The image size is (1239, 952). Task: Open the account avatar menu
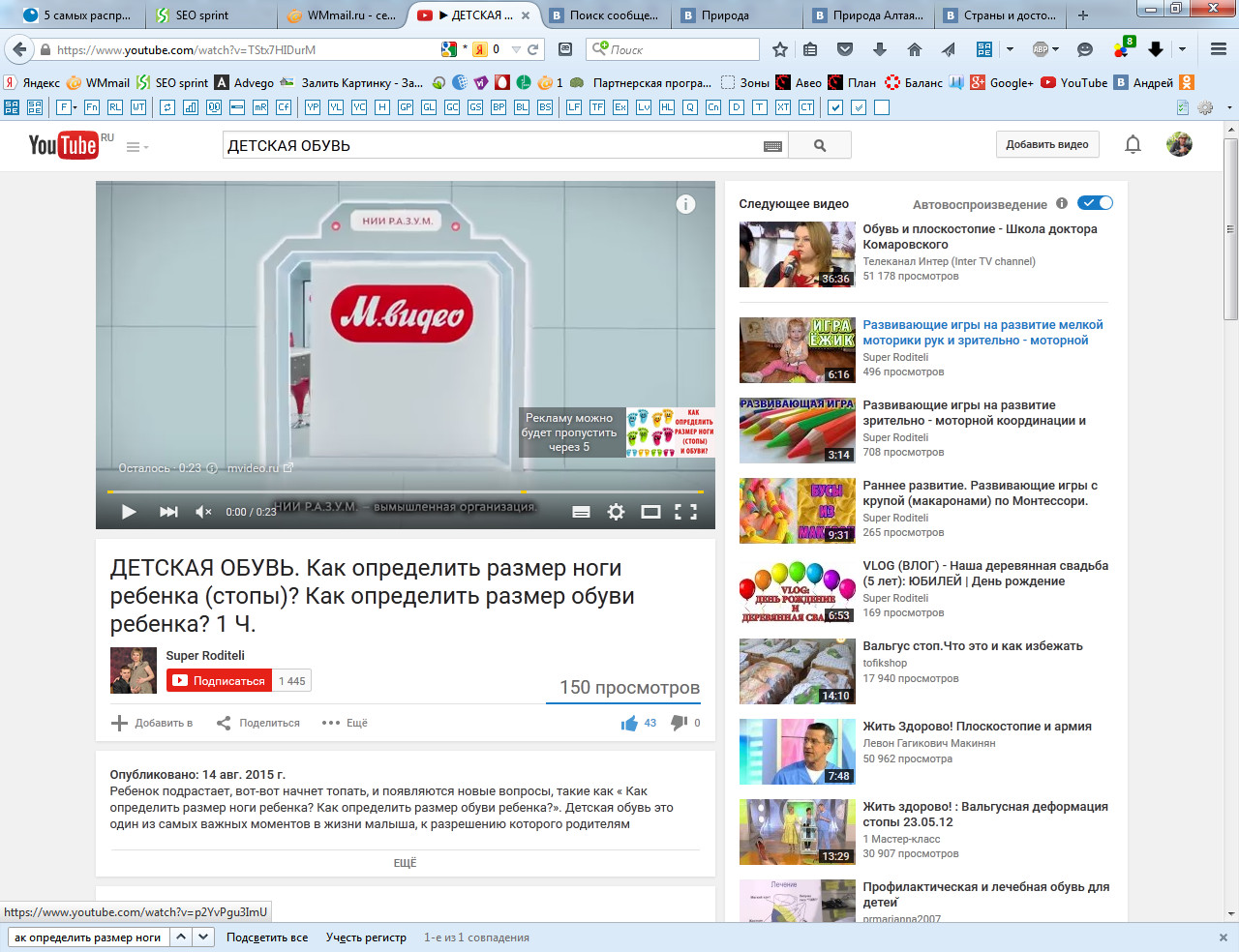coord(1179,144)
